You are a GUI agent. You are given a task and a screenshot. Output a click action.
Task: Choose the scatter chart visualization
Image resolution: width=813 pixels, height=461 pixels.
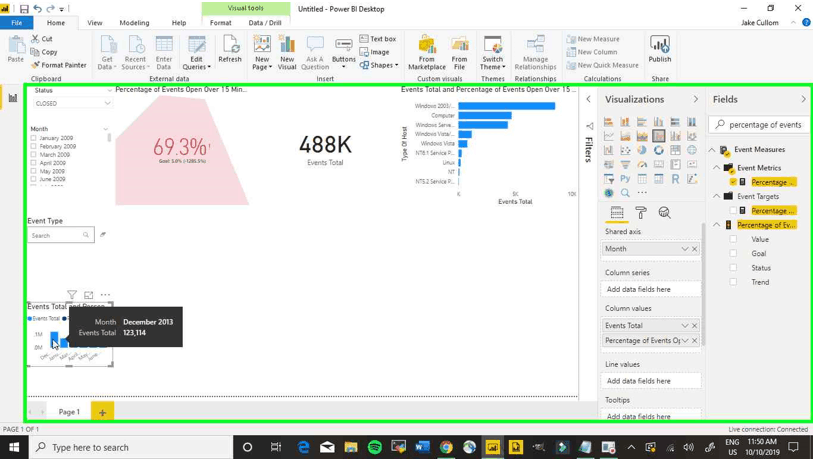coord(625,150)
